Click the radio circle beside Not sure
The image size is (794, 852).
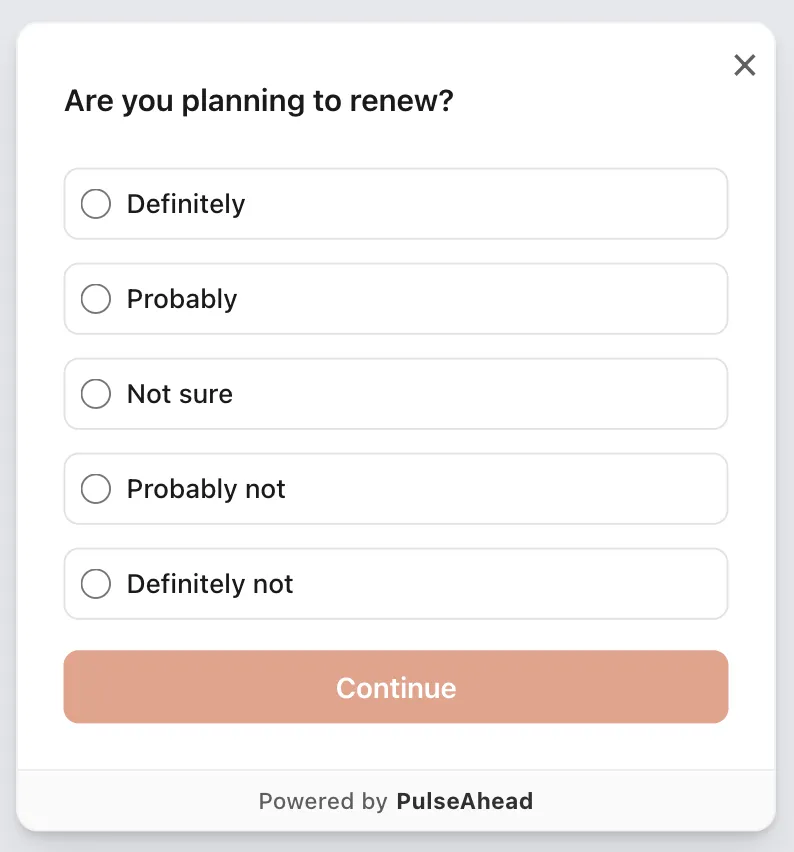(x=96, y=393)
